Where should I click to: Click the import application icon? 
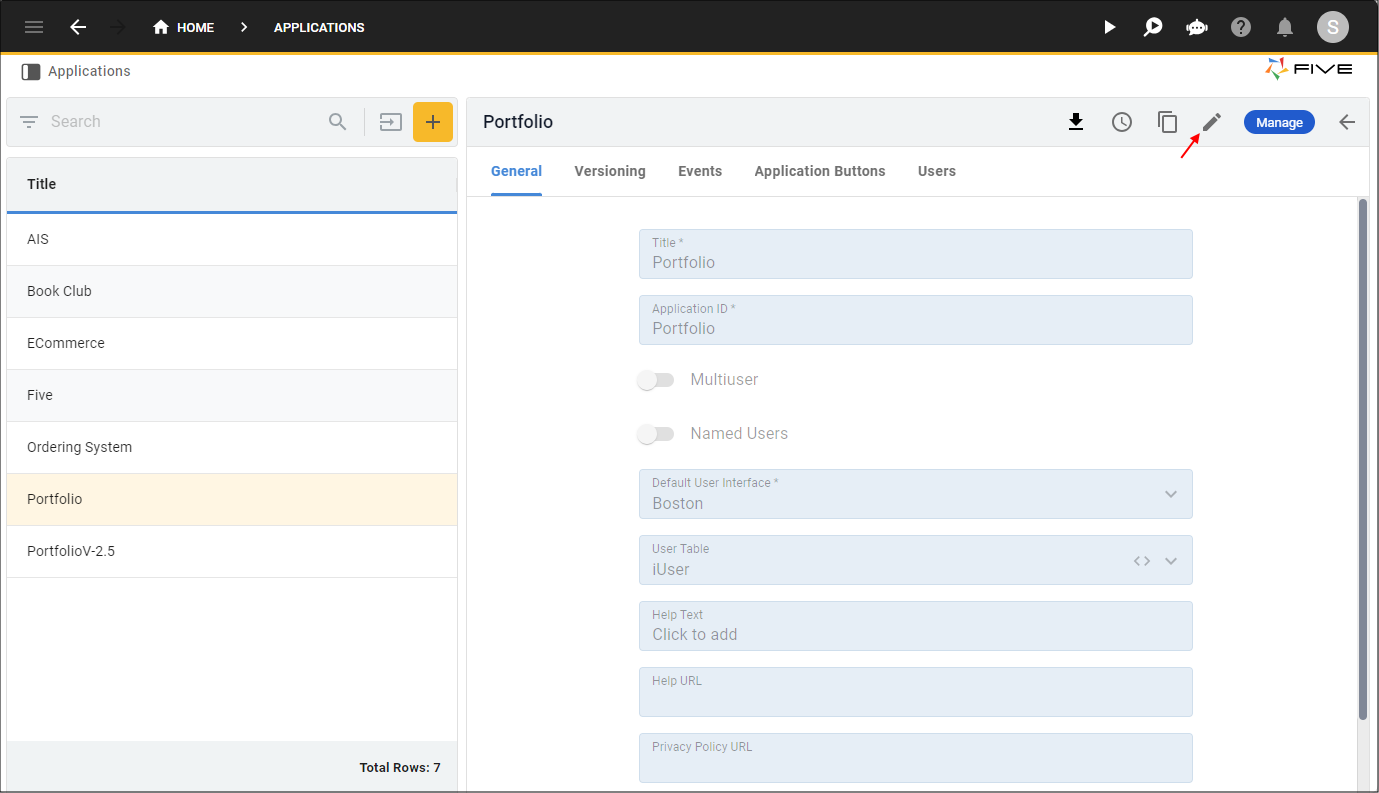pyautogui.click(x=390, y=122)
